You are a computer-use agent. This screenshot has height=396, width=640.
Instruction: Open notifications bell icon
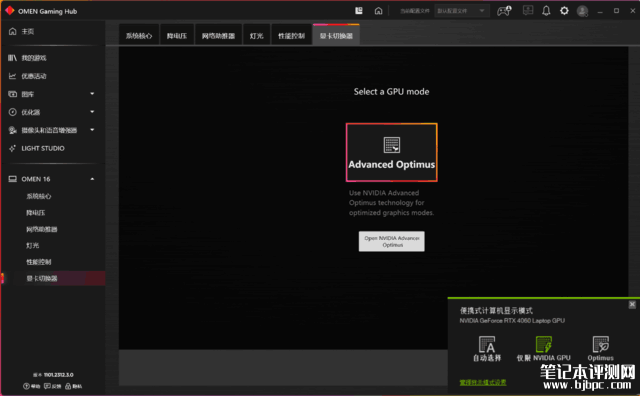coord(546,11)
